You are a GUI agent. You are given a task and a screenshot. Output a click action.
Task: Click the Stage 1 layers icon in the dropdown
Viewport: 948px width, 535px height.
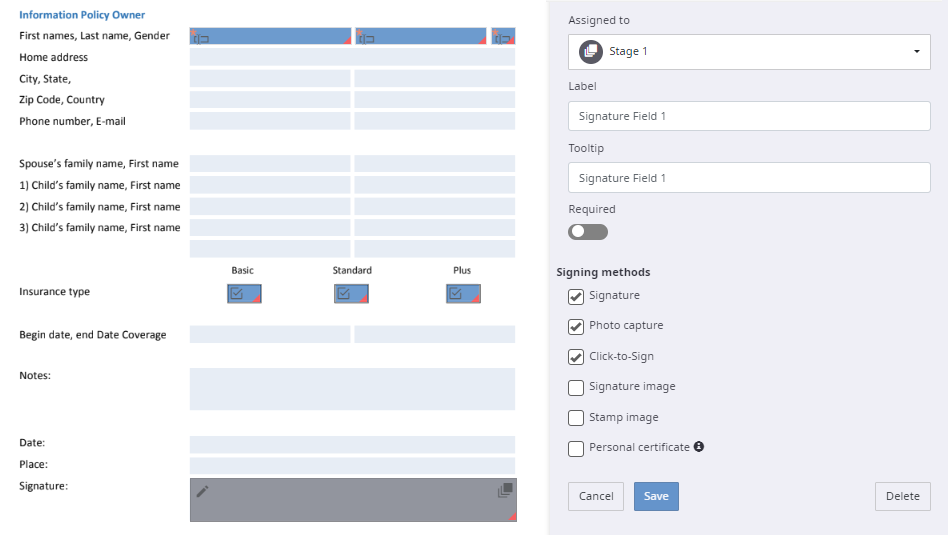[589, 51]
